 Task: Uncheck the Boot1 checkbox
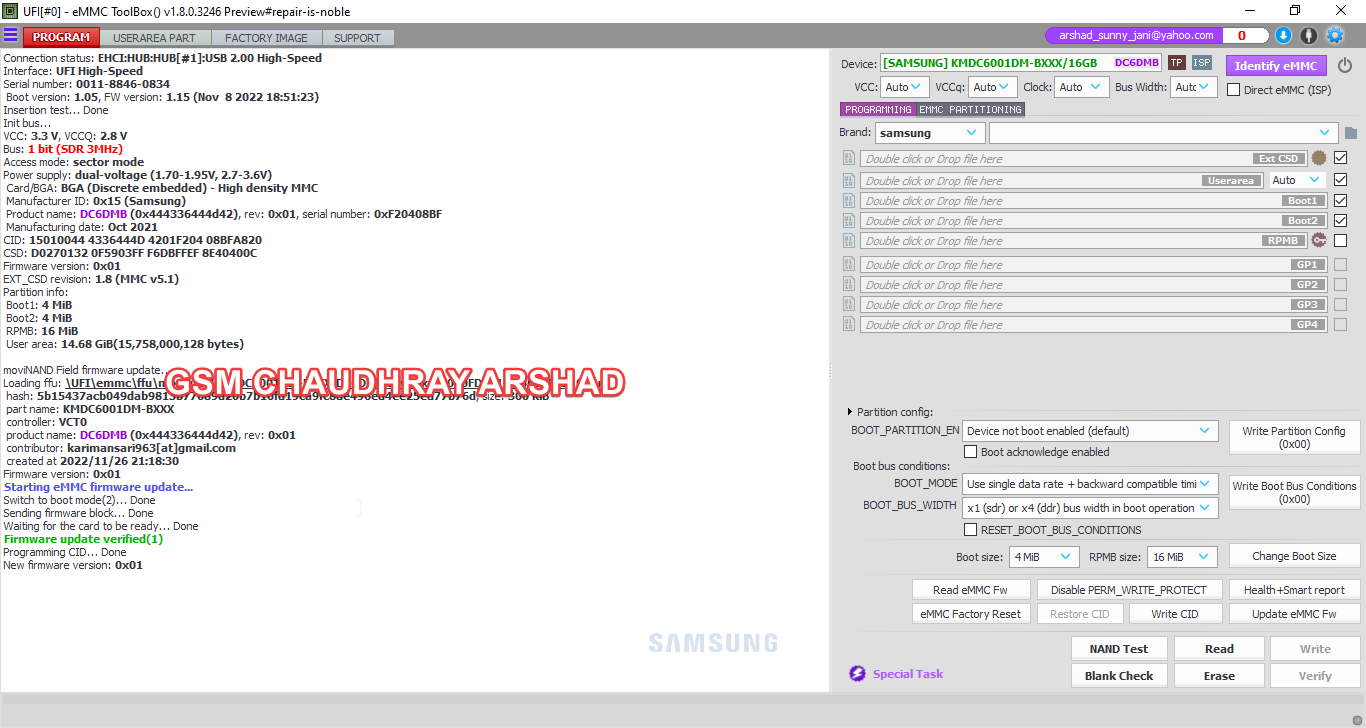pyautogui.click(x=1340, y=200)
